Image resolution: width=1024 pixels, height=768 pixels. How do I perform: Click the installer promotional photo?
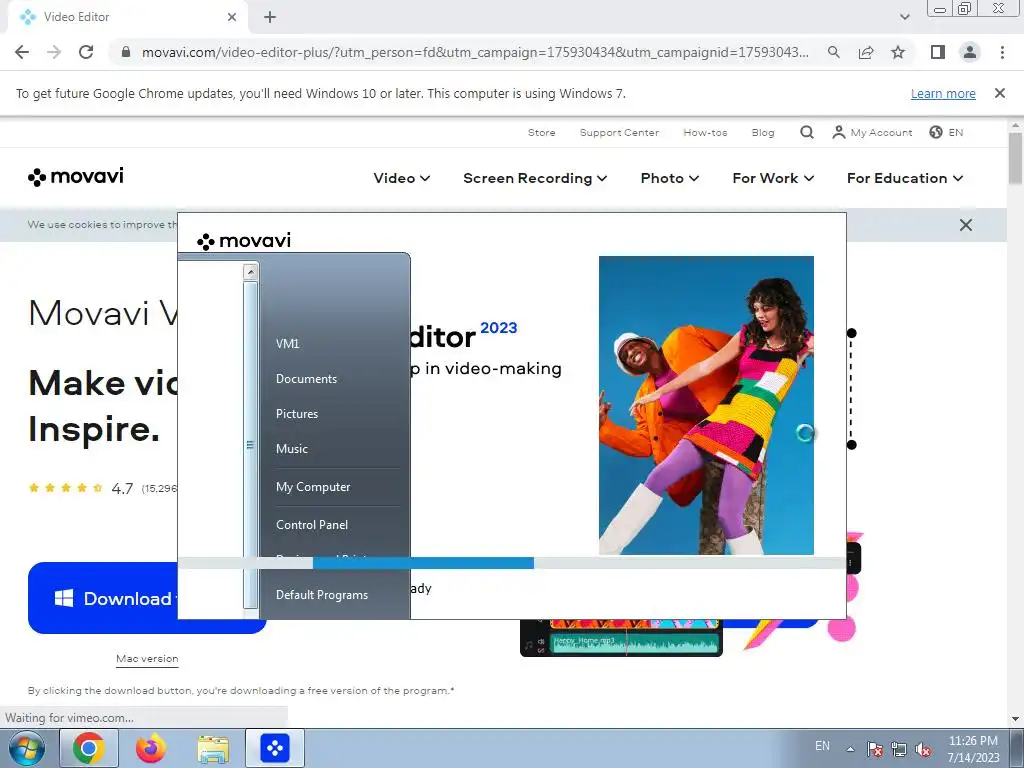tap(706, 405)
